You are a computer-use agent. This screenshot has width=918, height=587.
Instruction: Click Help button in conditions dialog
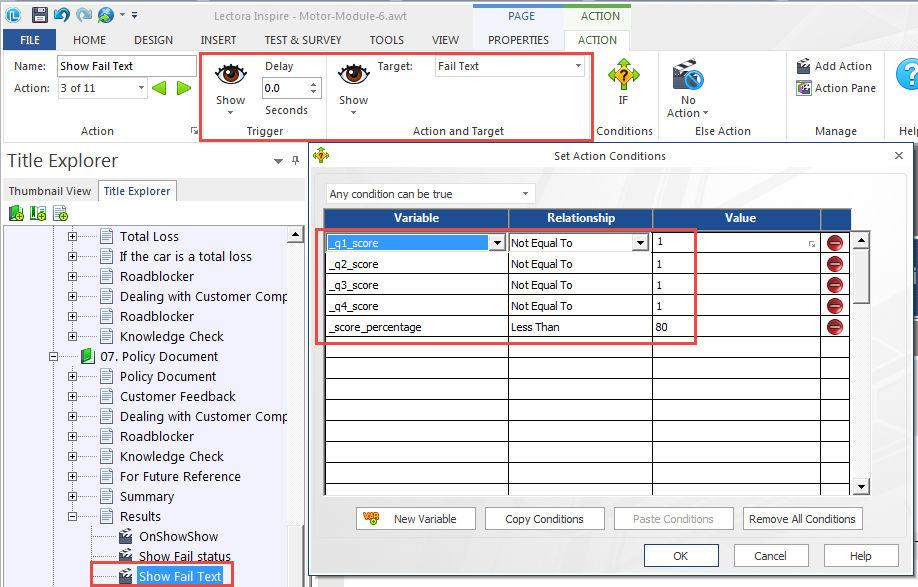click(x=861, y=555)
